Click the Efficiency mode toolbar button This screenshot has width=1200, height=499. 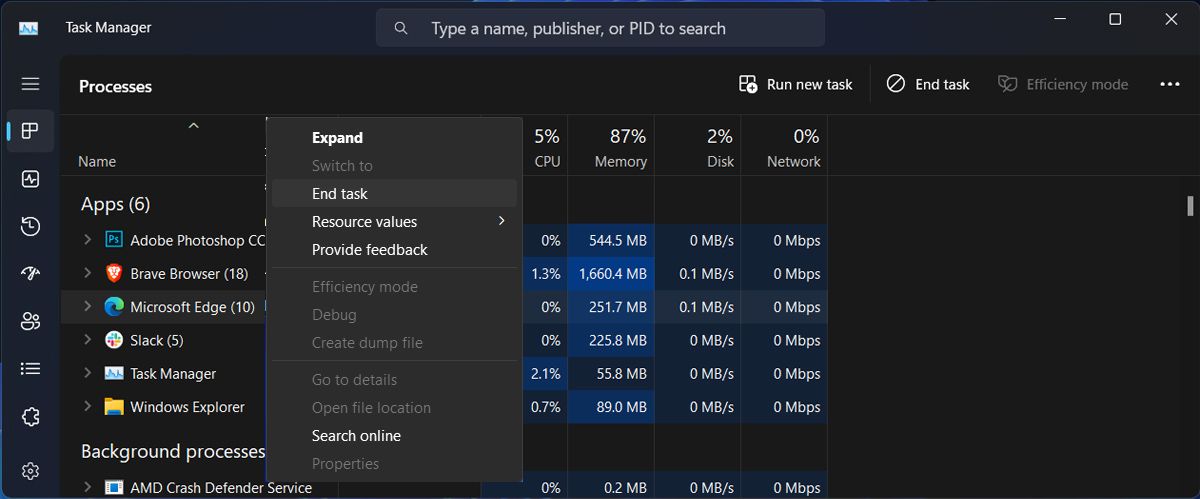pos(1063,85)
